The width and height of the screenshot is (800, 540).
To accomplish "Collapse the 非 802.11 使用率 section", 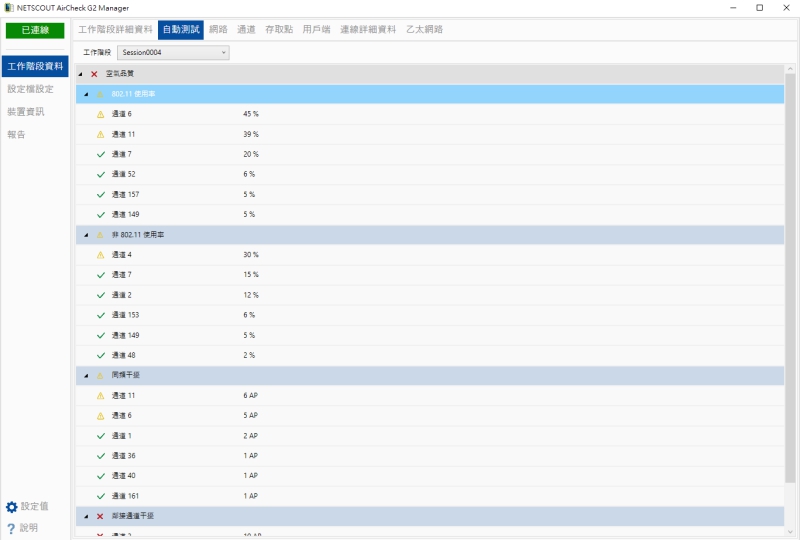I will pos(86,235).
